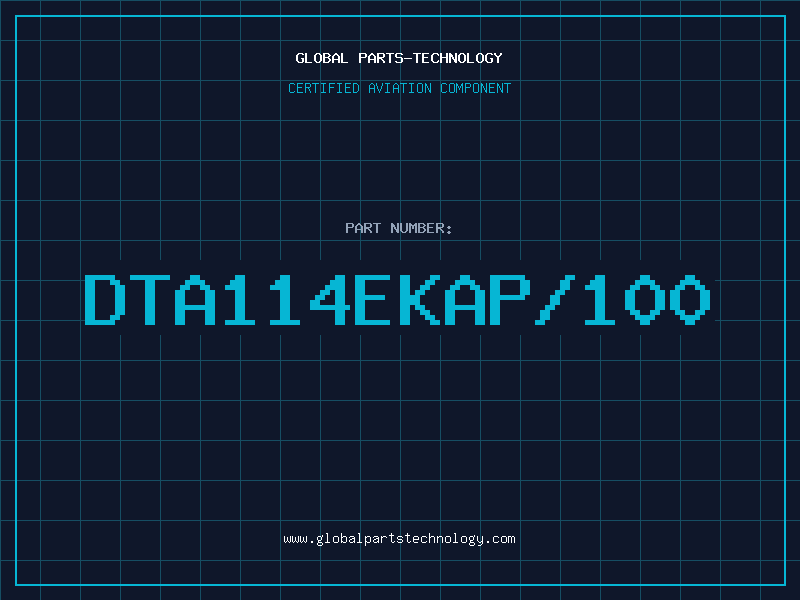Click the GLOBAL PARTS-TECHNOLOGY heading text

[x=399, y=58]
